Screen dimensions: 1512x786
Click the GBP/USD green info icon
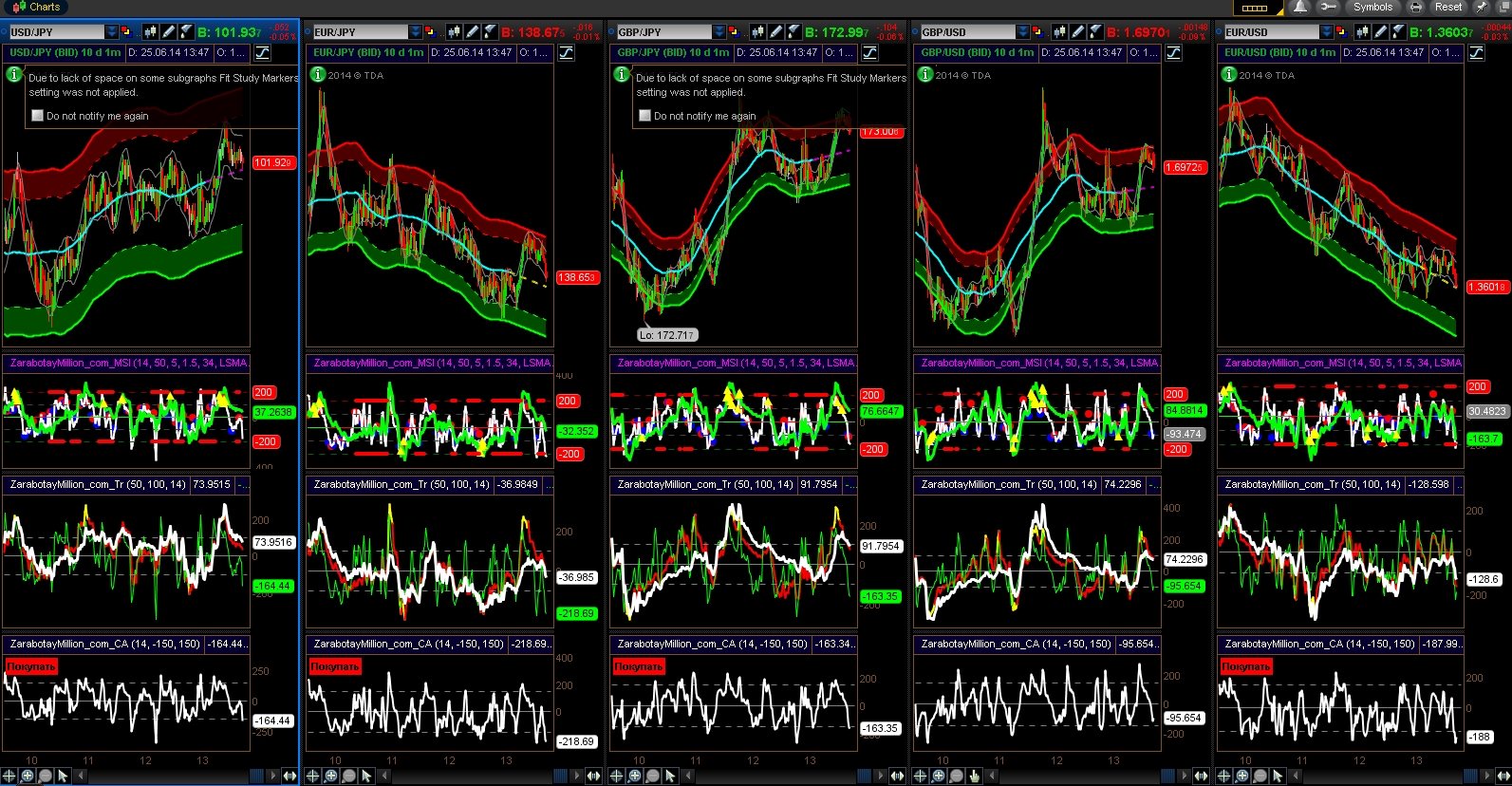pos(925,74)
